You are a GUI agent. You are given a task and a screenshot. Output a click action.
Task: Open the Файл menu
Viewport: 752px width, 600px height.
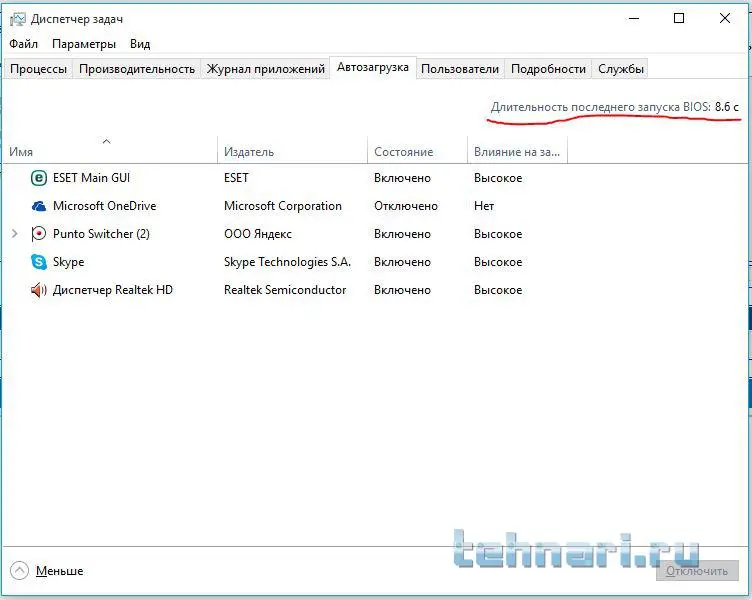pyautogui.click(x=24, y=44)
